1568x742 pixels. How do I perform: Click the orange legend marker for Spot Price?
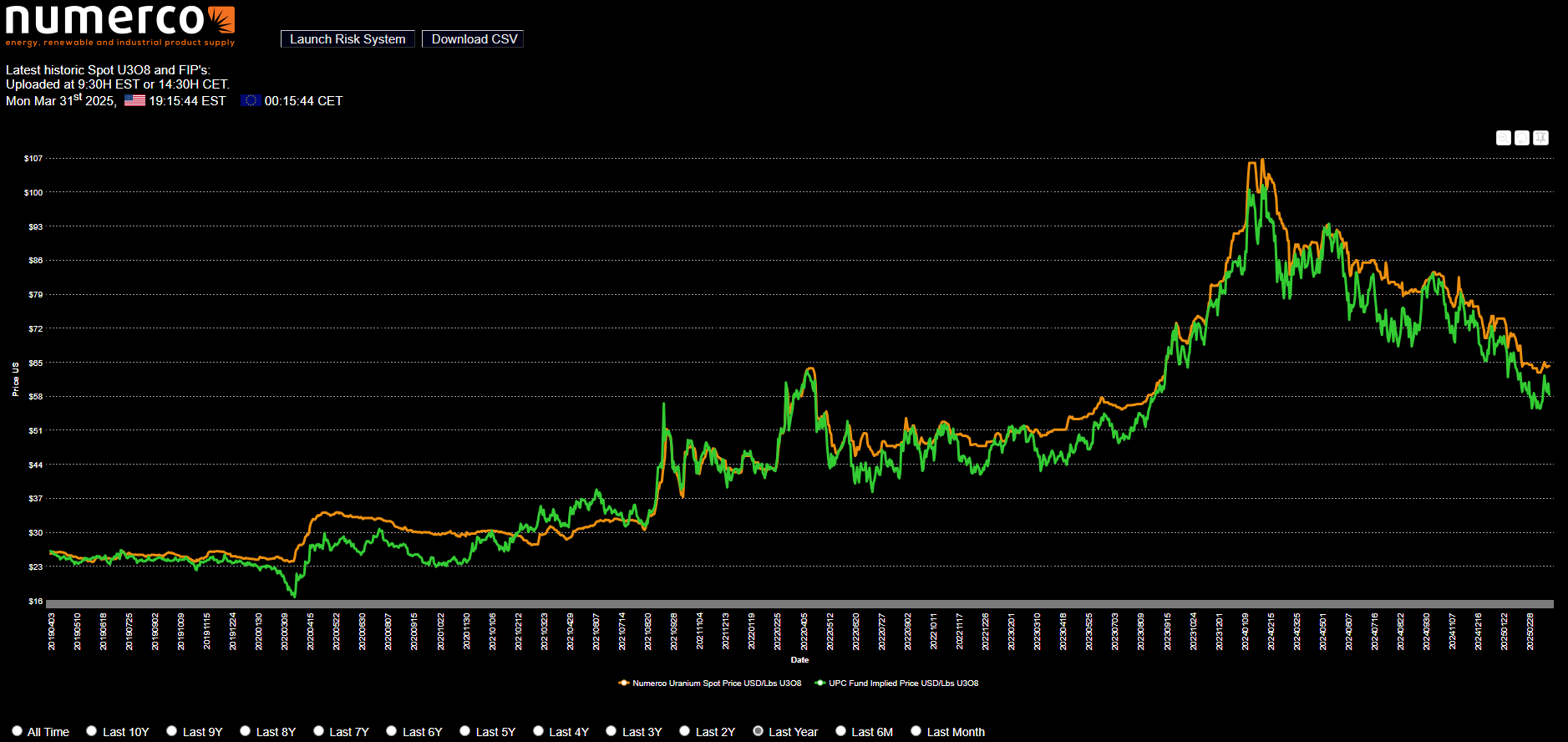(x=623, y=683)
